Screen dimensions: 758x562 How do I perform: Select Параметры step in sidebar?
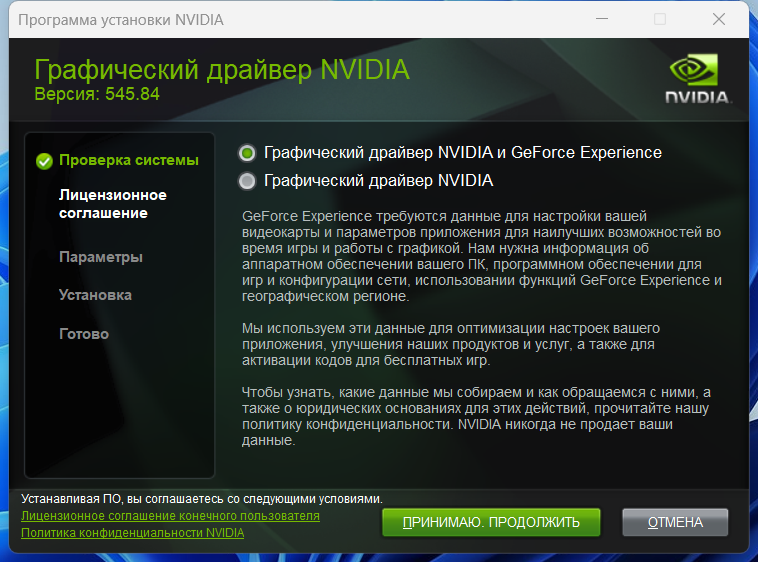[101, 257]
